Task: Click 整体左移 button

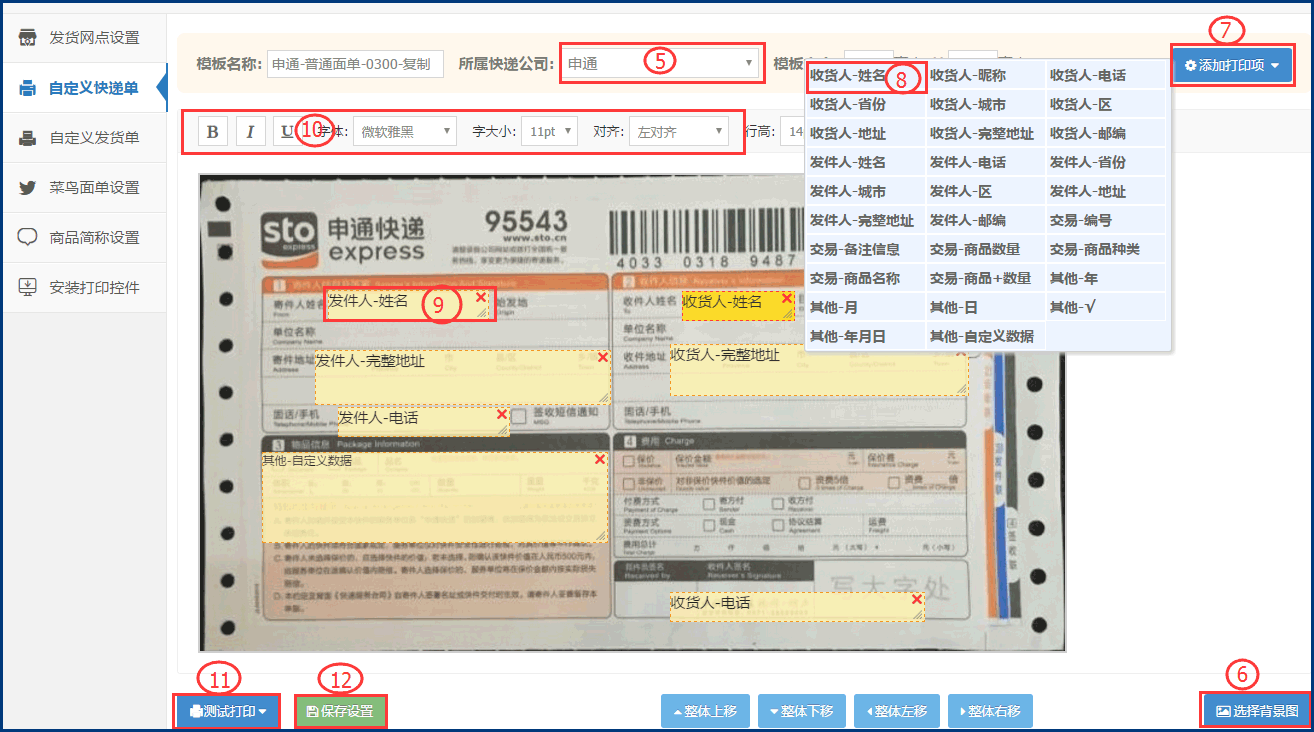Action: click(x=895, y=712)
